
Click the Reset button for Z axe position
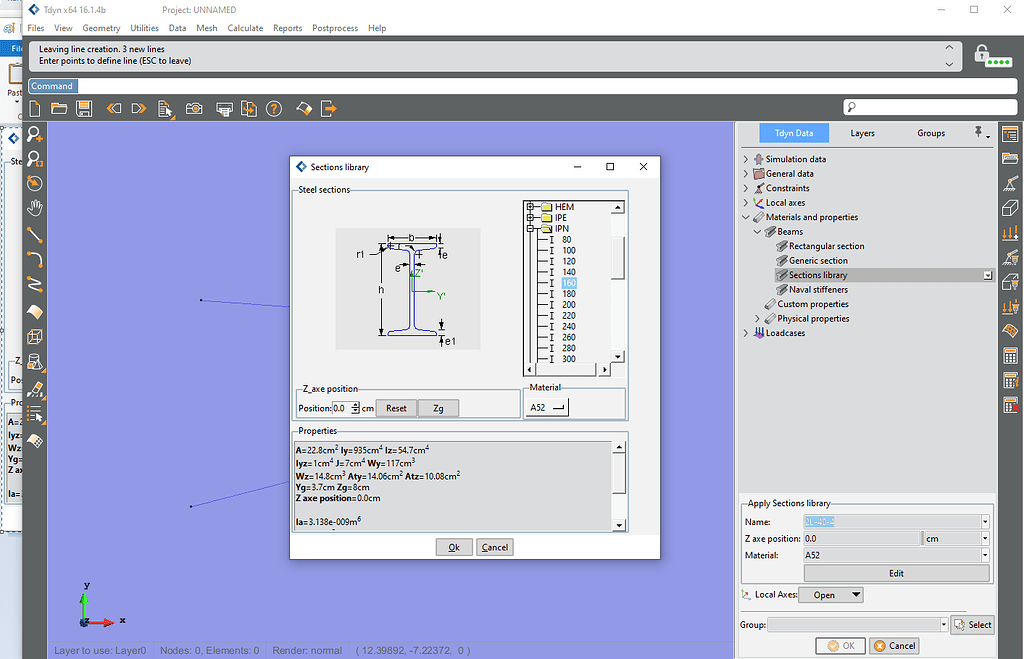point(396,408)
